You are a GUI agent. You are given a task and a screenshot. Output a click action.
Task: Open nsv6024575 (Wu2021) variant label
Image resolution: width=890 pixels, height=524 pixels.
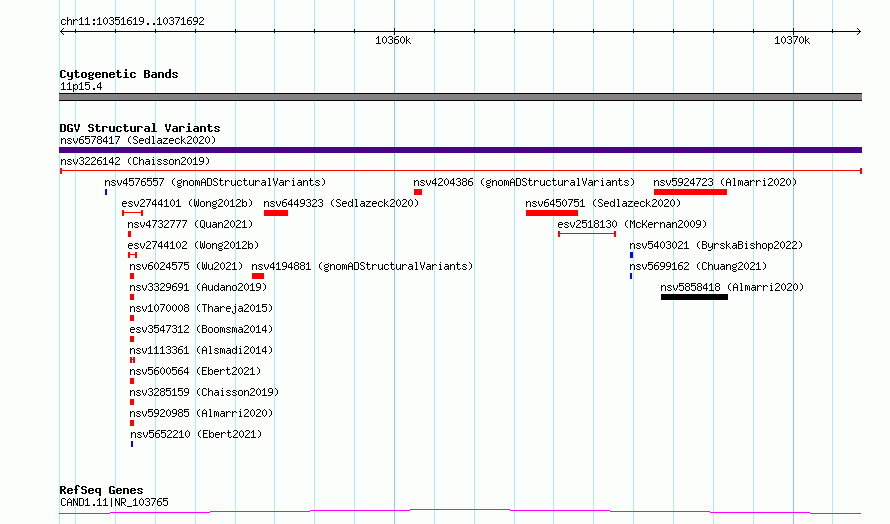[x=186, y=266]
